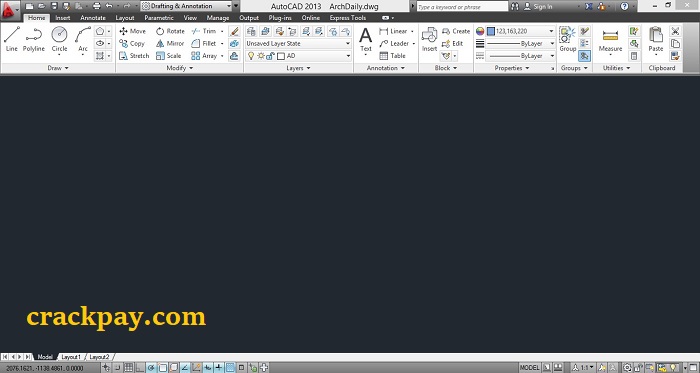This screenshot has height=373, width=700.
Task: Click Create block
Action: [x=456, y=31]
